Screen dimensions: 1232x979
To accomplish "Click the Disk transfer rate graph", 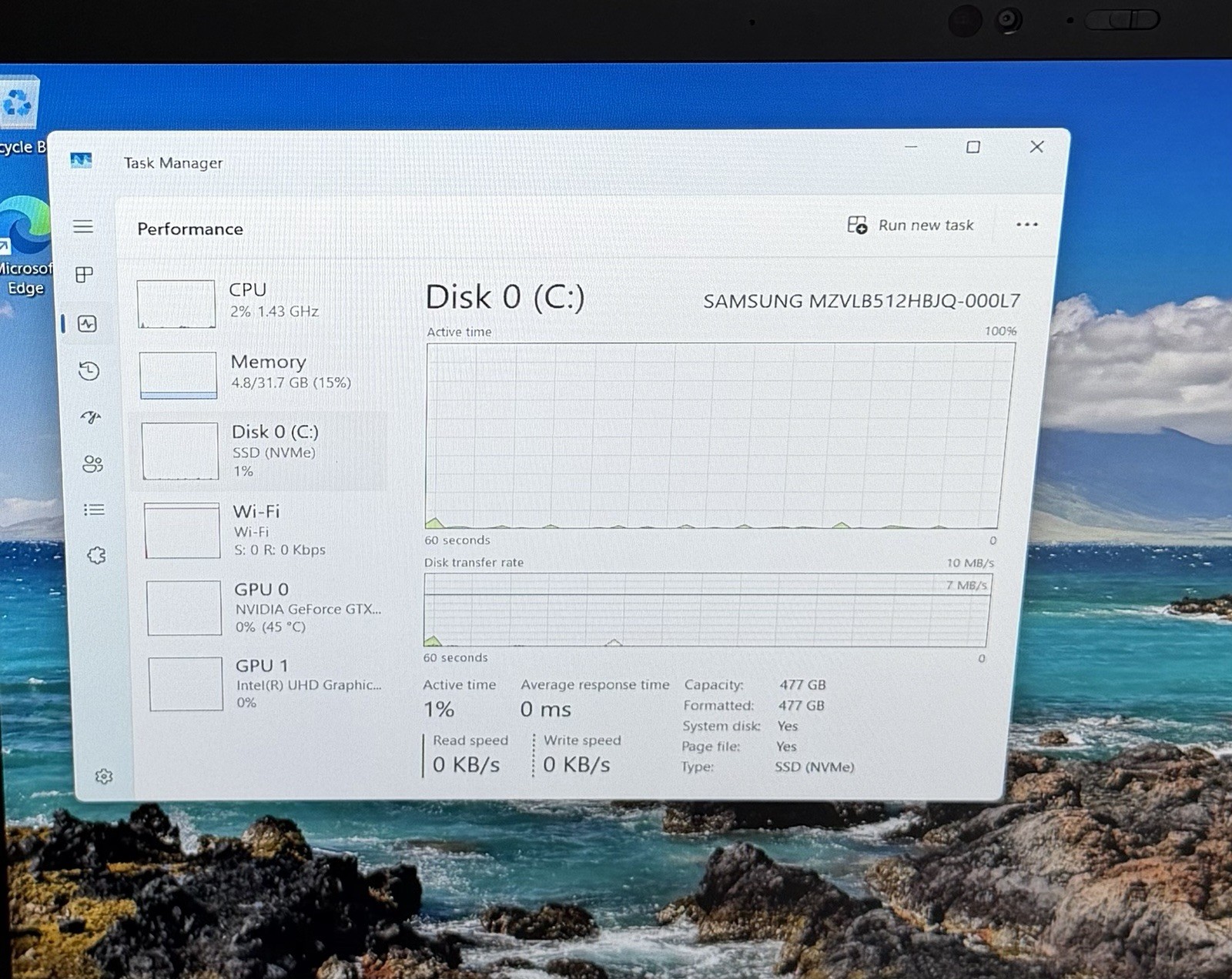I will 707,610.
